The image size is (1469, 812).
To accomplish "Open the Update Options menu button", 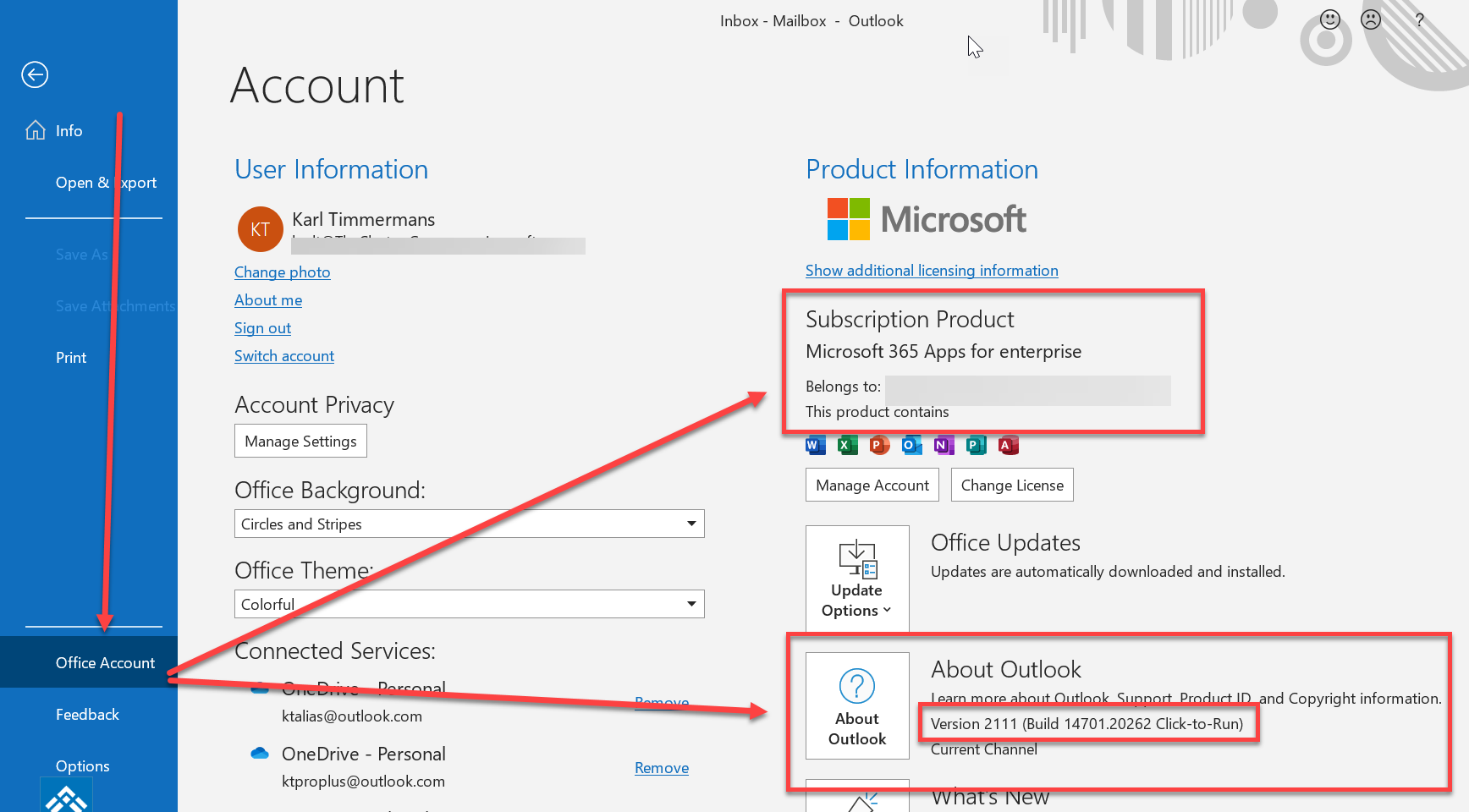I will [857, 579].
